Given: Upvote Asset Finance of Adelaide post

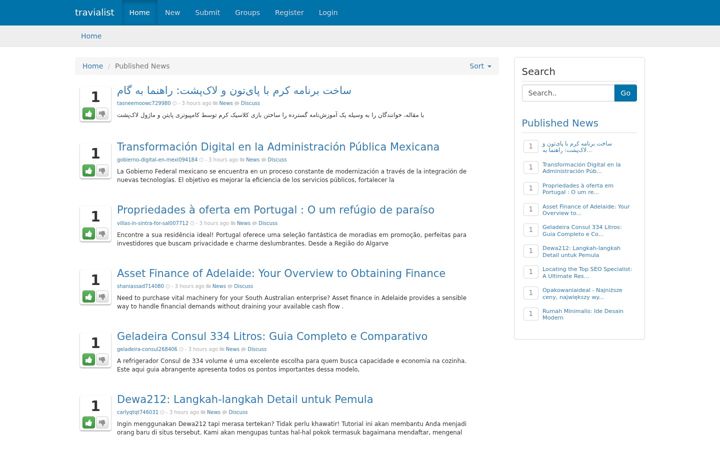Looking at the screenshot, I should click(89, 297).
